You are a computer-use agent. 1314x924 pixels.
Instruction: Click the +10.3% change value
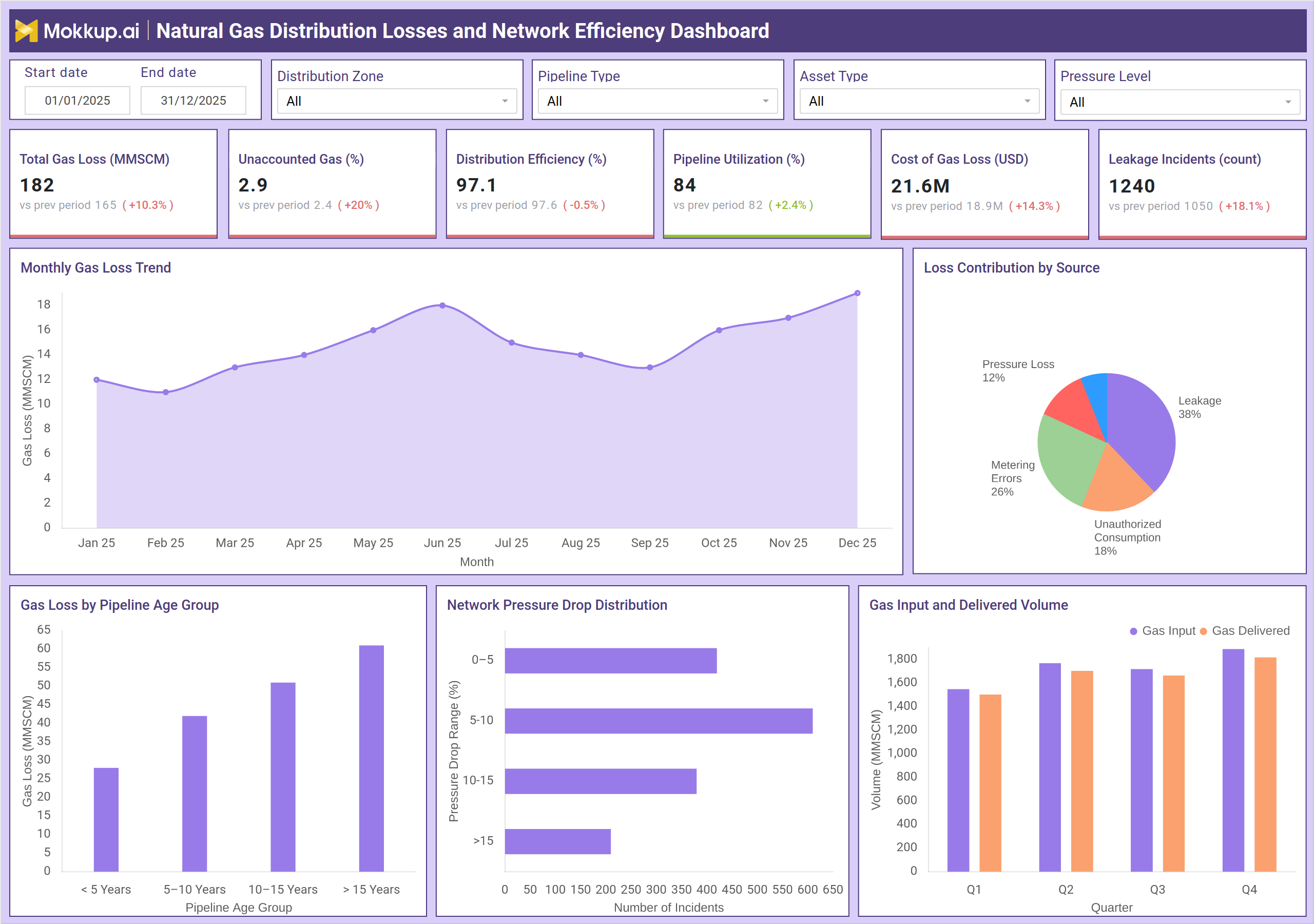148,205
